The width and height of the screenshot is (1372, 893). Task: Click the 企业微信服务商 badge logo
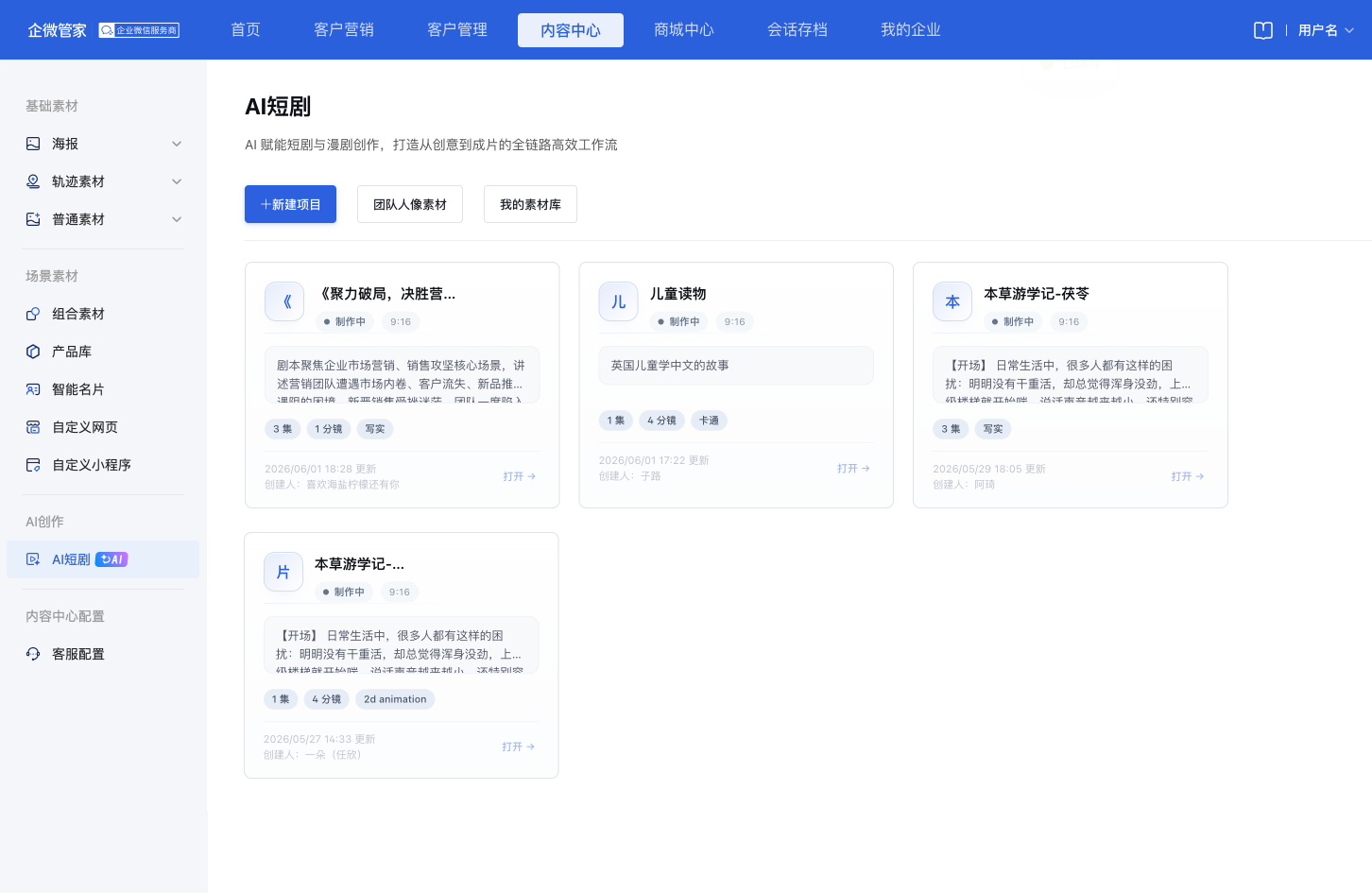(139, 30)
